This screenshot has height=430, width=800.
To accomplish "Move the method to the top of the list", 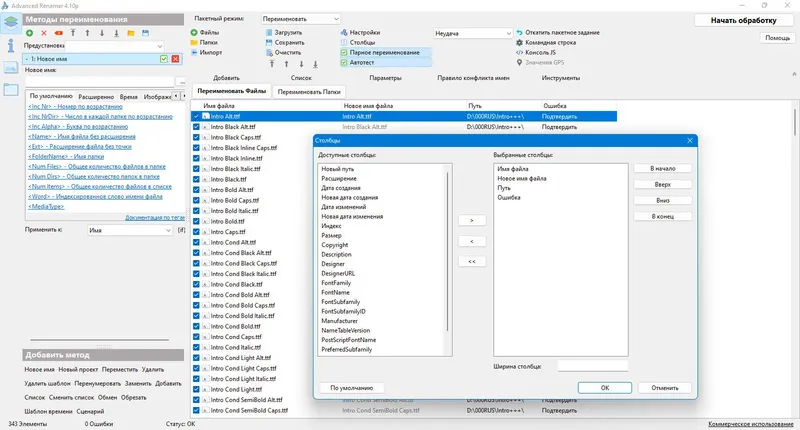I will click(73, 33).
